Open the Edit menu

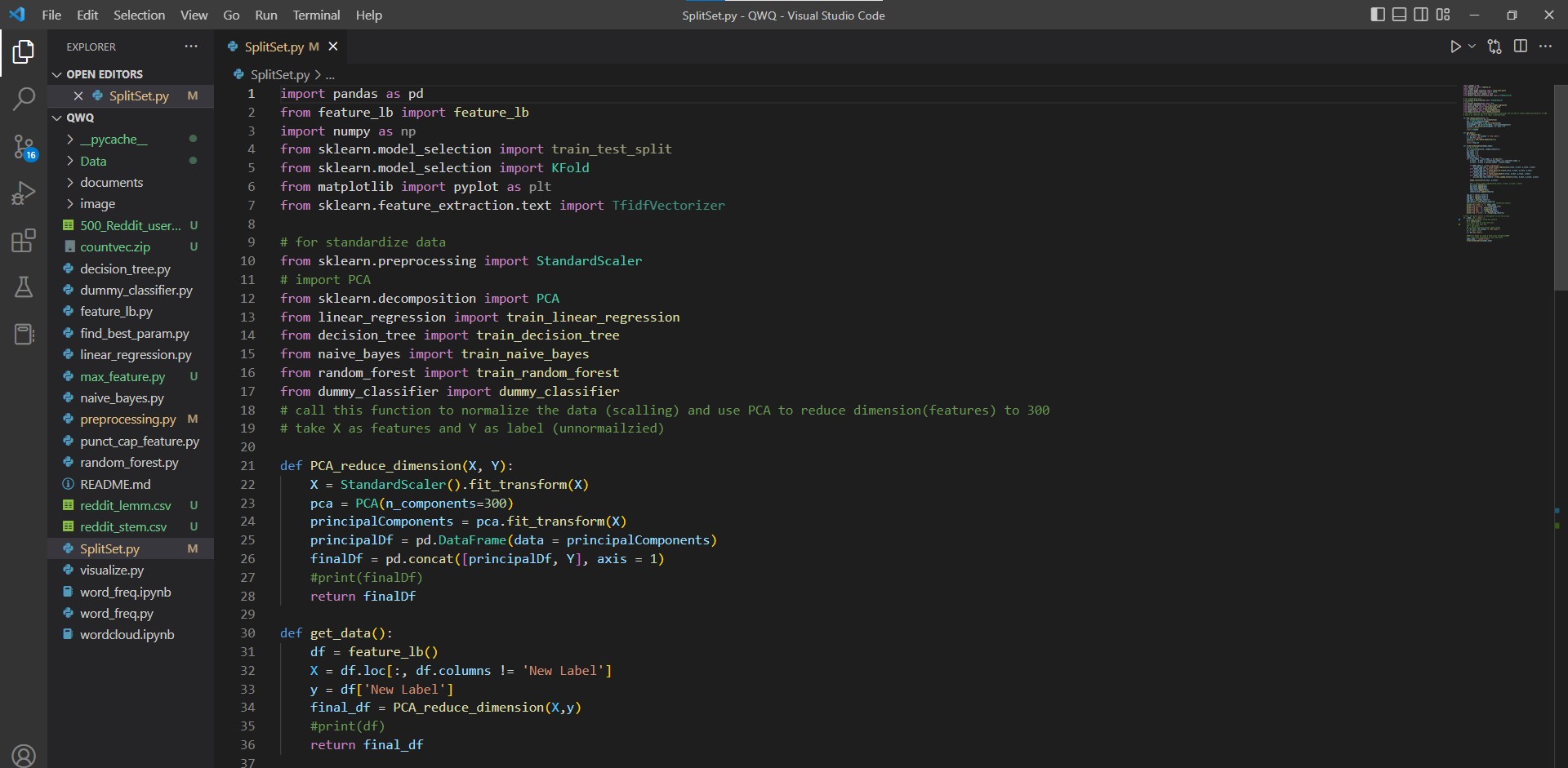[x=87, y=15]
